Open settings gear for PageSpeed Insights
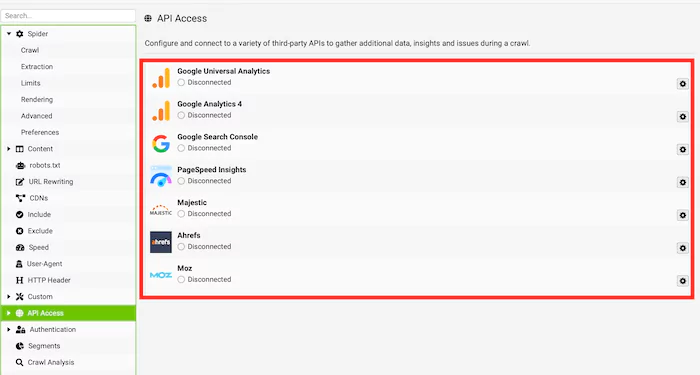Image resolution: width=700 pixels, height=375 pixels. coord(683,182)
